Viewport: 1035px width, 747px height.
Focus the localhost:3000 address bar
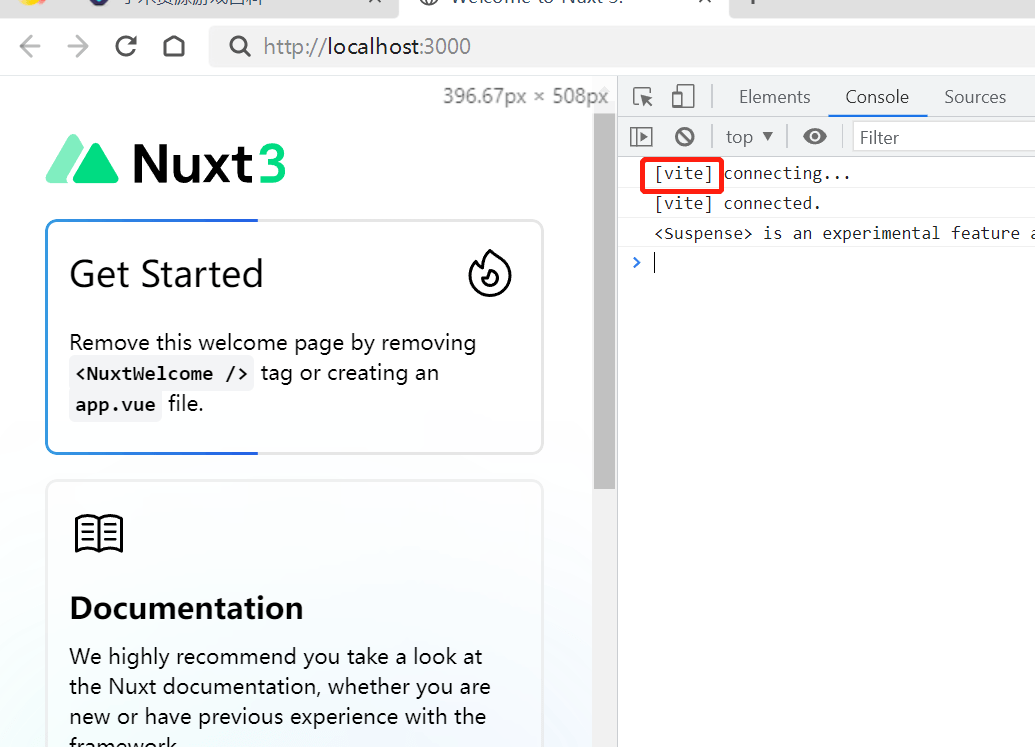(x=620, y=47)
